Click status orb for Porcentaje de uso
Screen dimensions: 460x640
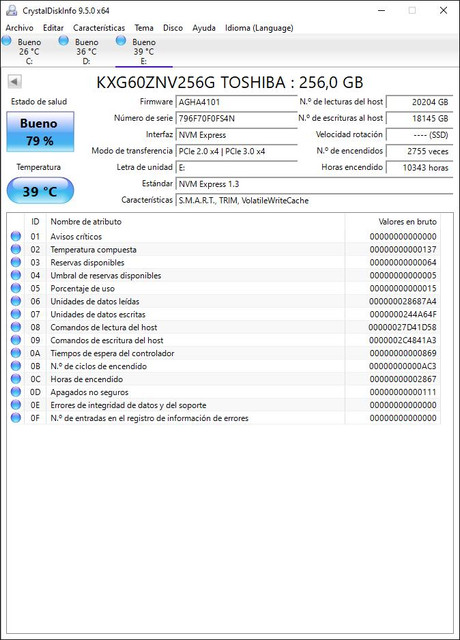click(x=16, y=288)
